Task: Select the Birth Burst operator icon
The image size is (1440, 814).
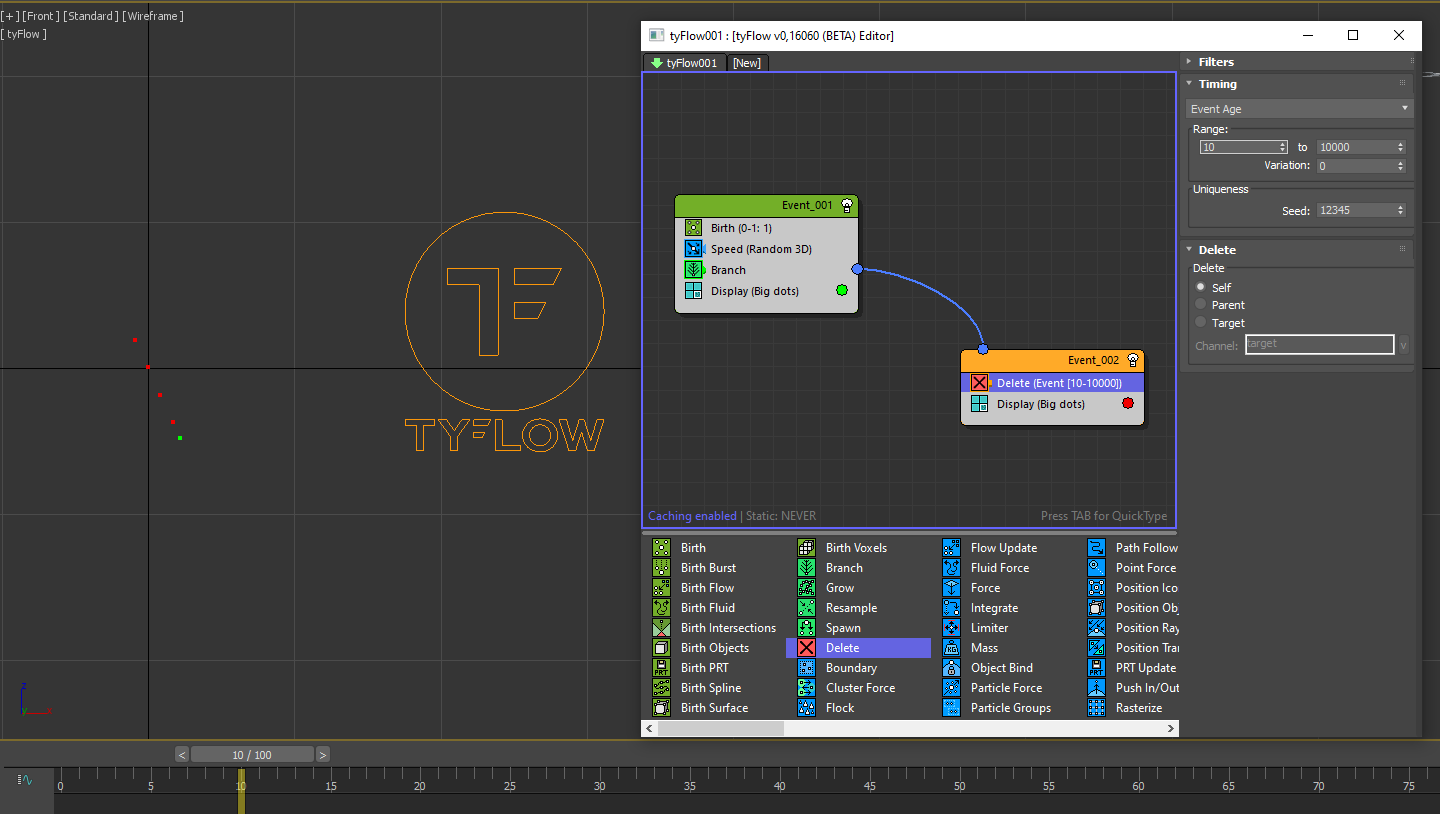Action: point(661,568)
